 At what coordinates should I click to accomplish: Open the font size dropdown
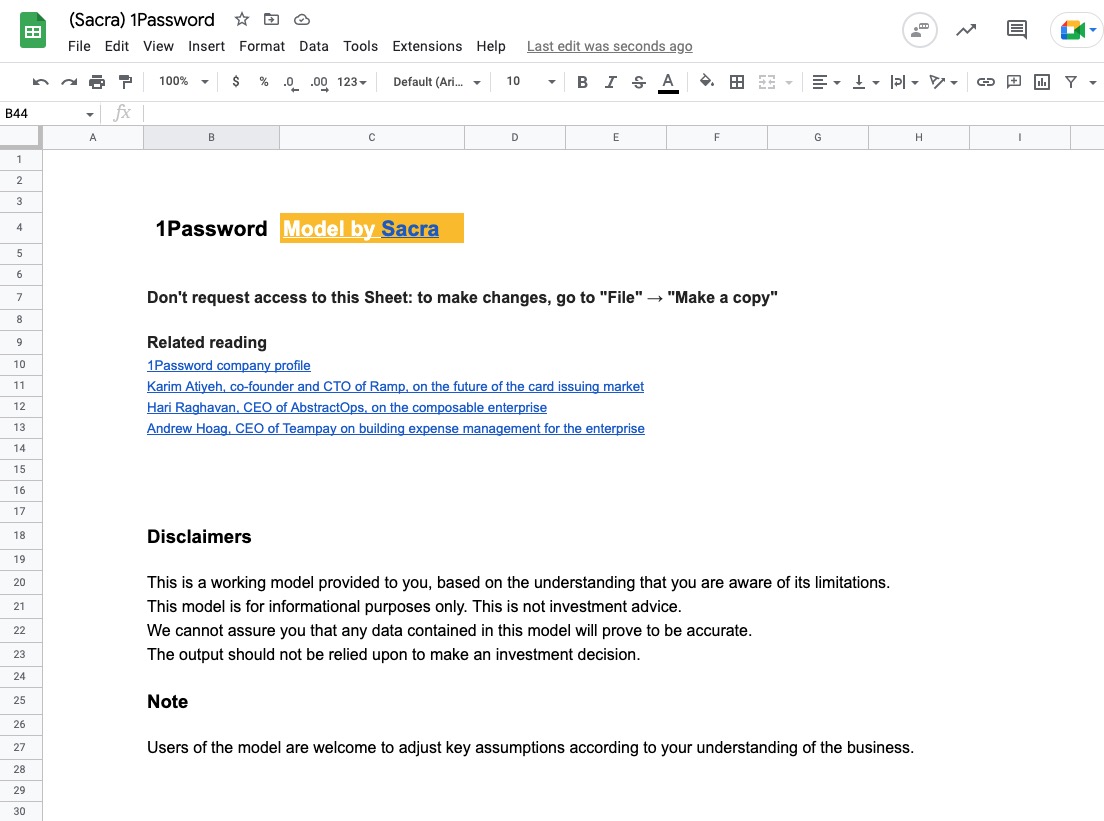531,82
